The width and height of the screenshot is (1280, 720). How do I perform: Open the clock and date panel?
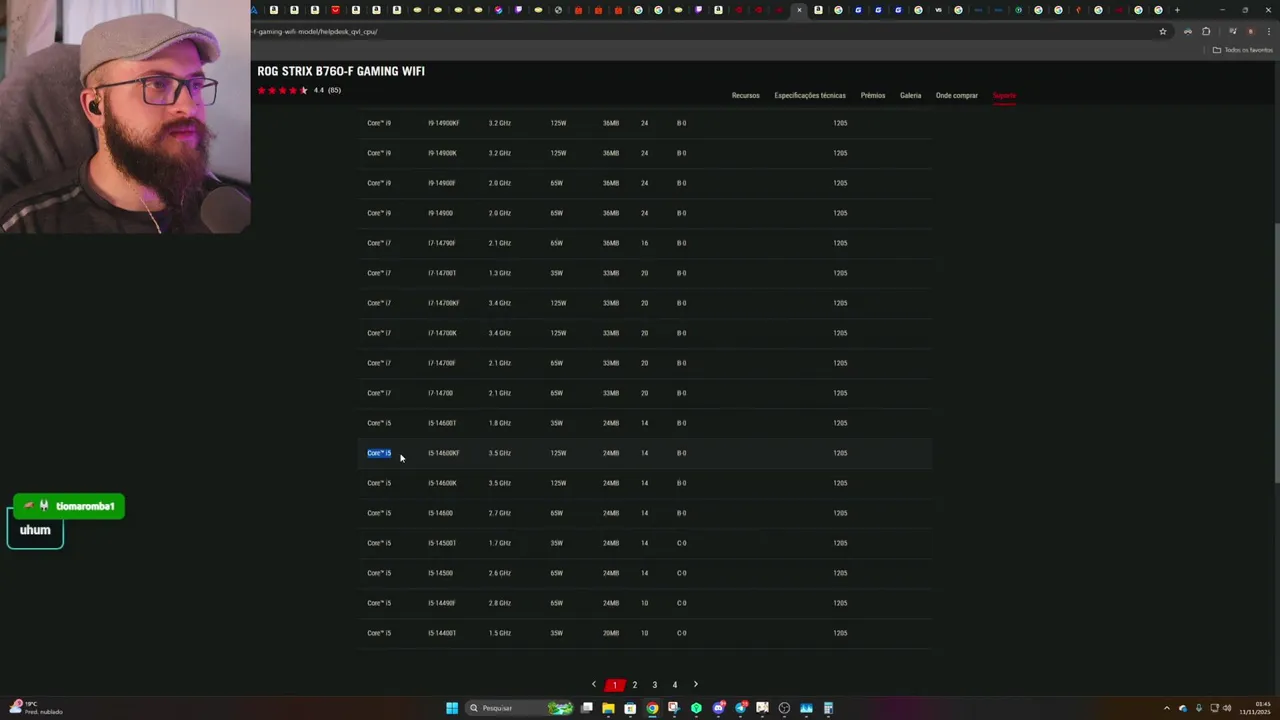1255,708
